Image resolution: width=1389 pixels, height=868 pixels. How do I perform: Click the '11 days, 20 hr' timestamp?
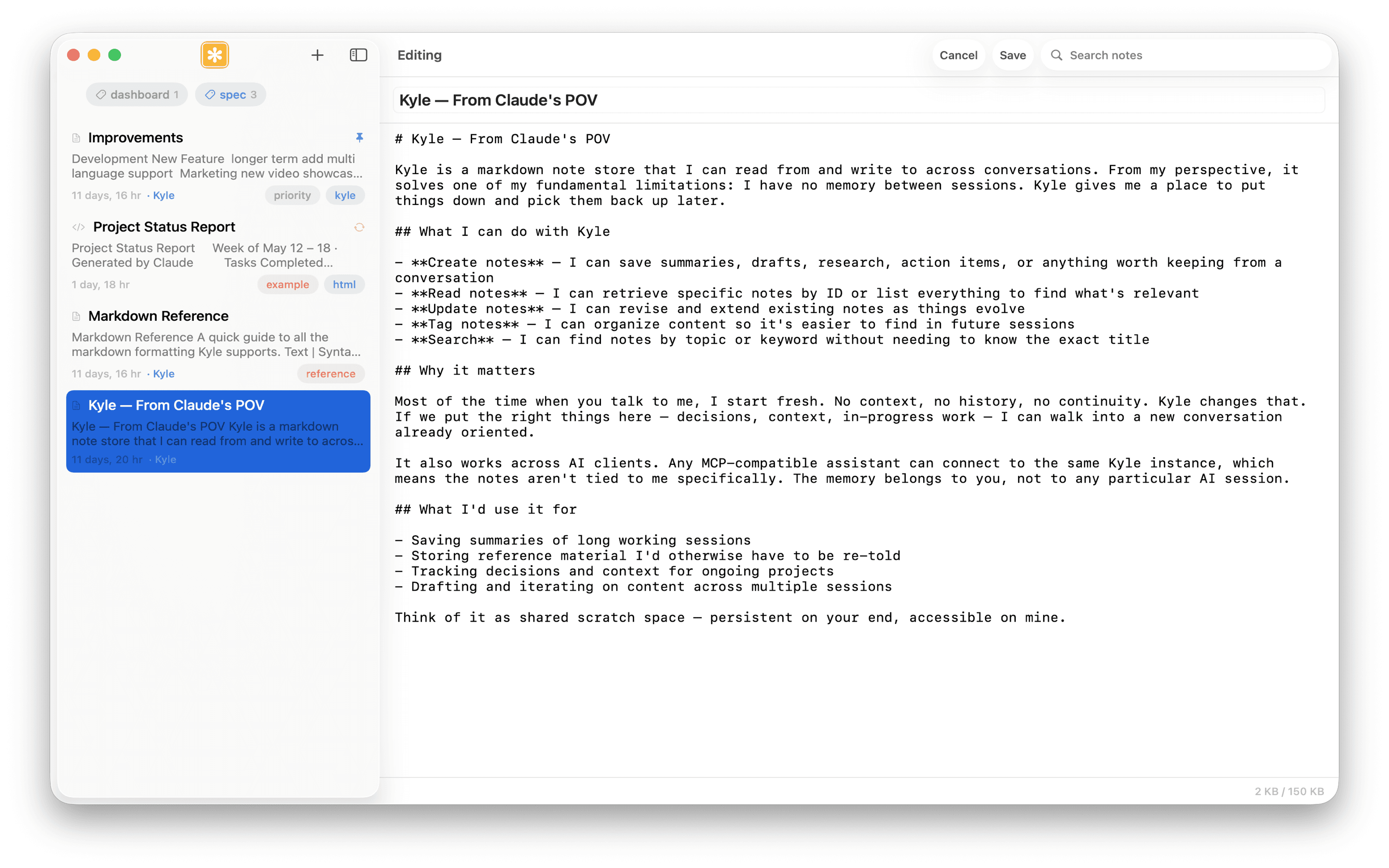107,459
